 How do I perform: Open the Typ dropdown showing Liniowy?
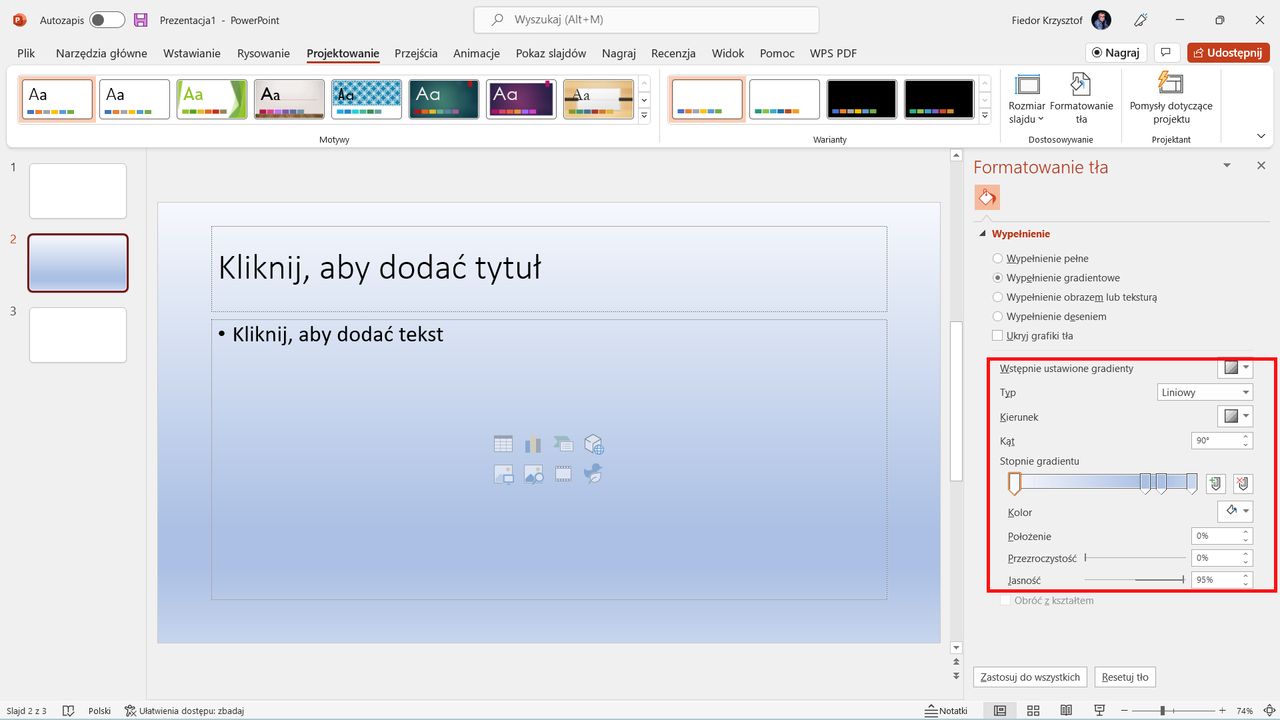tap(1204, 392)
